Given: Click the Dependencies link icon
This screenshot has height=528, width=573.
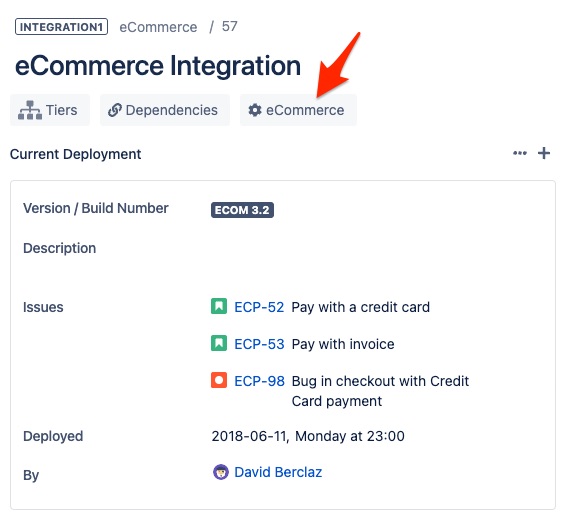Looking at the screenshot, I should pyautogui.click(x=115, y=110).
